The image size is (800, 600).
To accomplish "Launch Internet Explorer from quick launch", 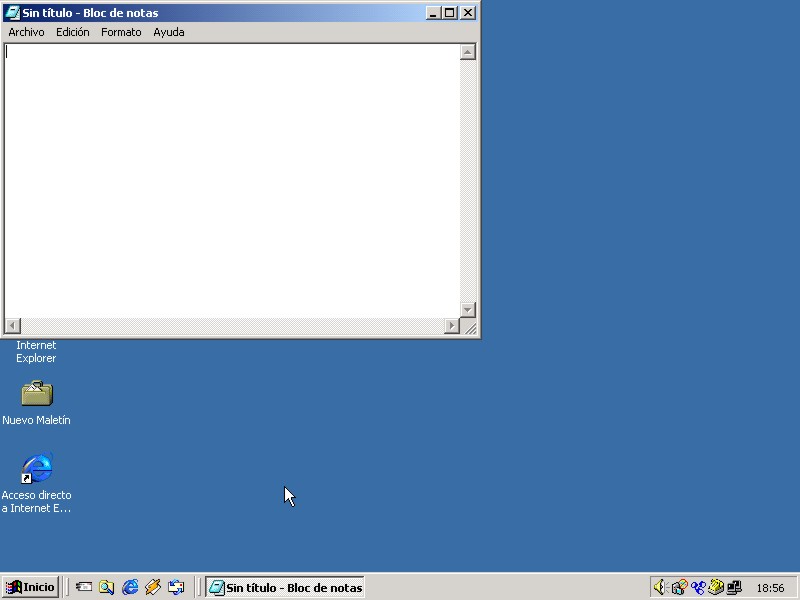I will tap(130, 587).
